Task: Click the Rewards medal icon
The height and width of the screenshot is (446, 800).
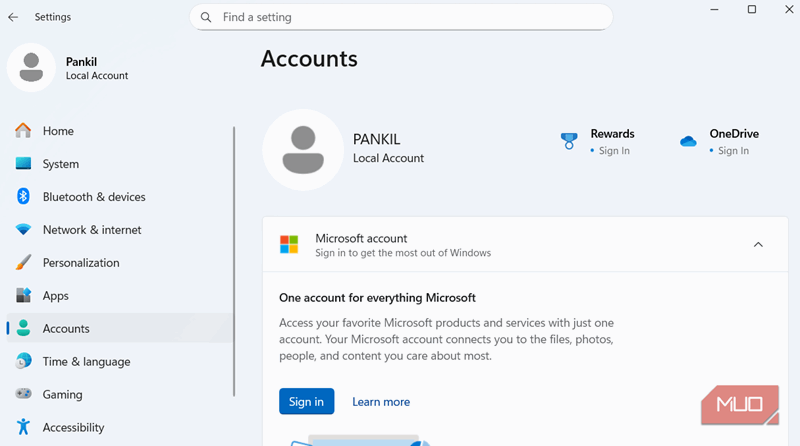Action: coord(569,142)
